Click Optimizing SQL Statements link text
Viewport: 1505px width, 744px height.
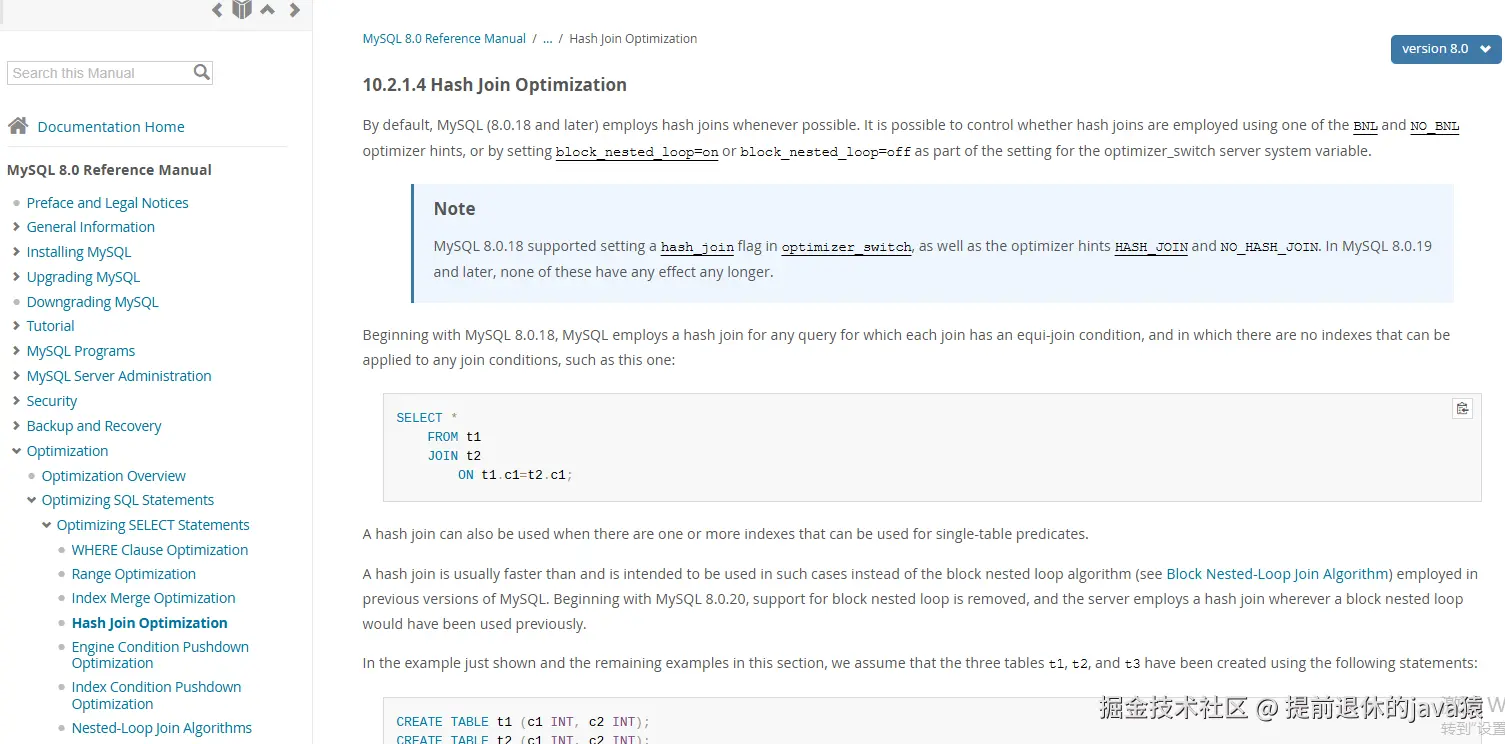[128, 500]
